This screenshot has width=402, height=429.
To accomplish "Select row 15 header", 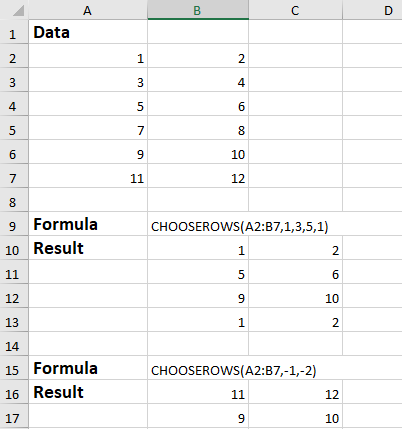I will tap(14, 368).
